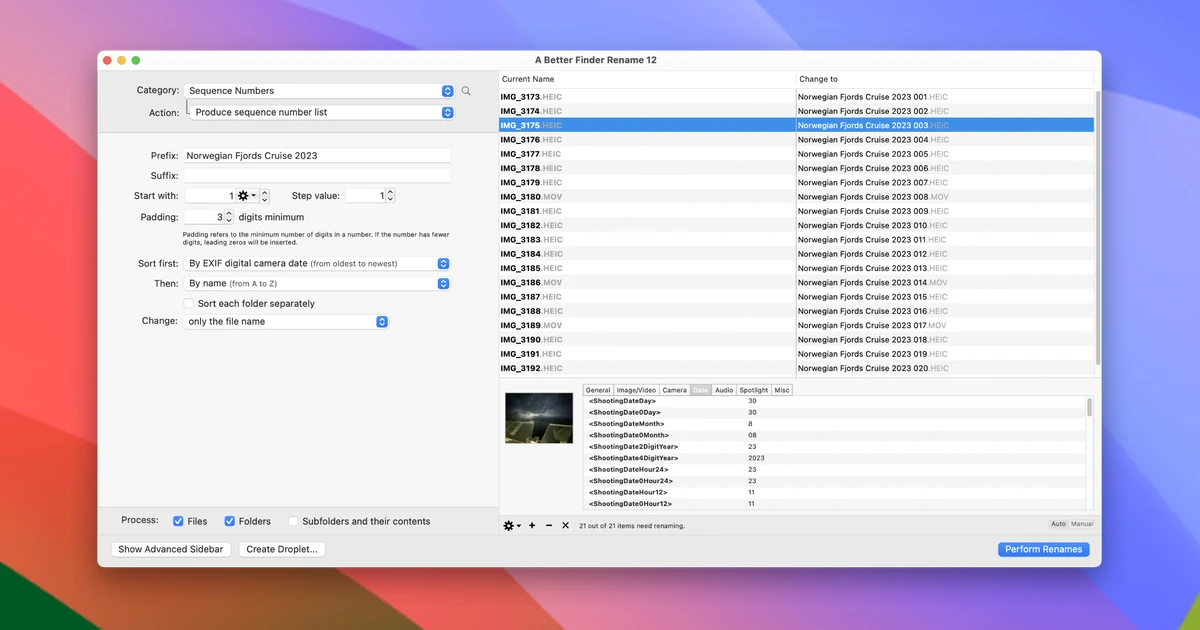Image resolution: width=1200 pixels, height=630 pixels.
Task: Switch preview mode to Manual
Action: (x=1082, y=524)
